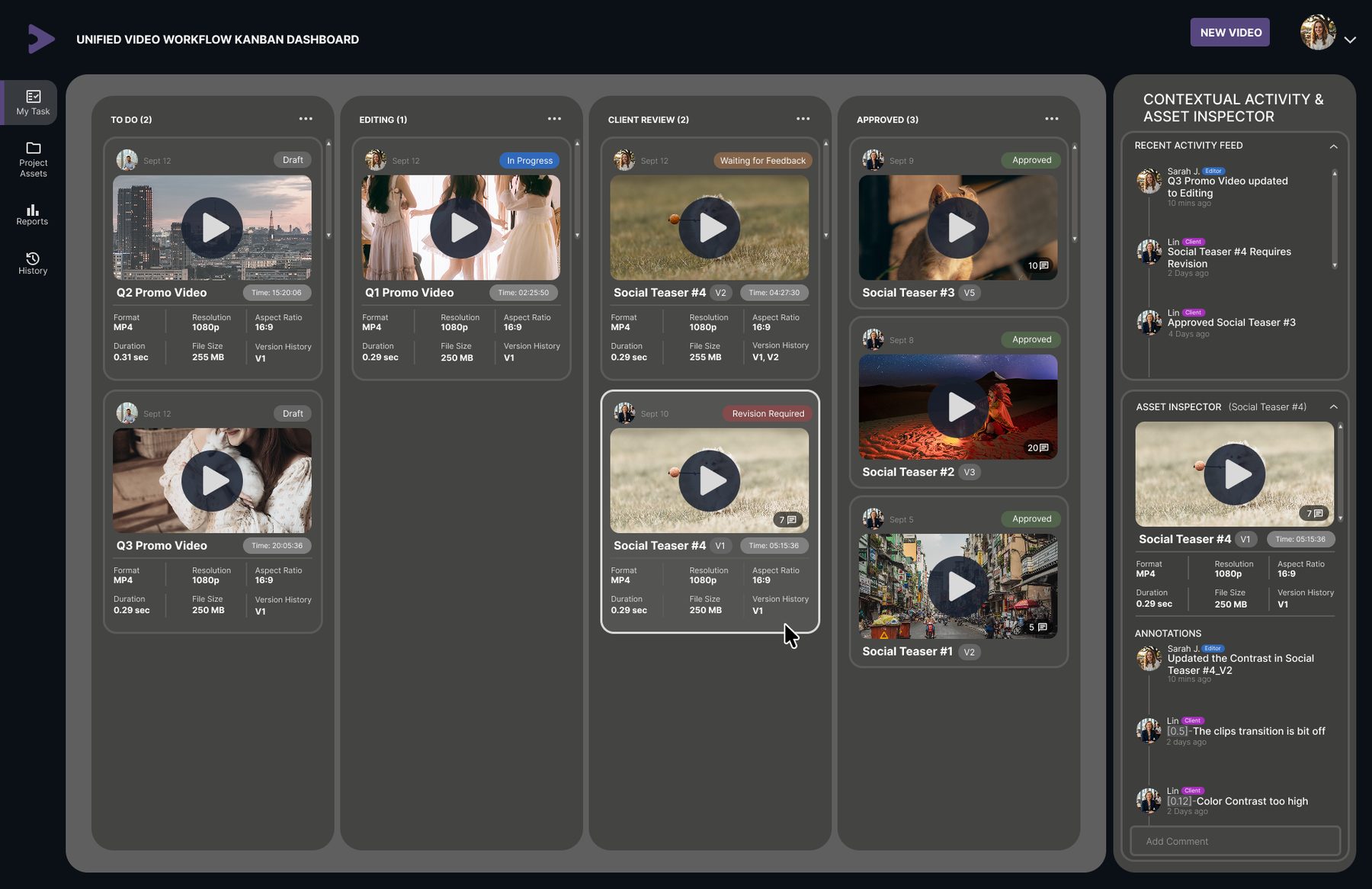Screen dimensions: 1372x889
Task: Play Social Teaser #1 video
Action: pyautogui.click(x=958, y=587)
